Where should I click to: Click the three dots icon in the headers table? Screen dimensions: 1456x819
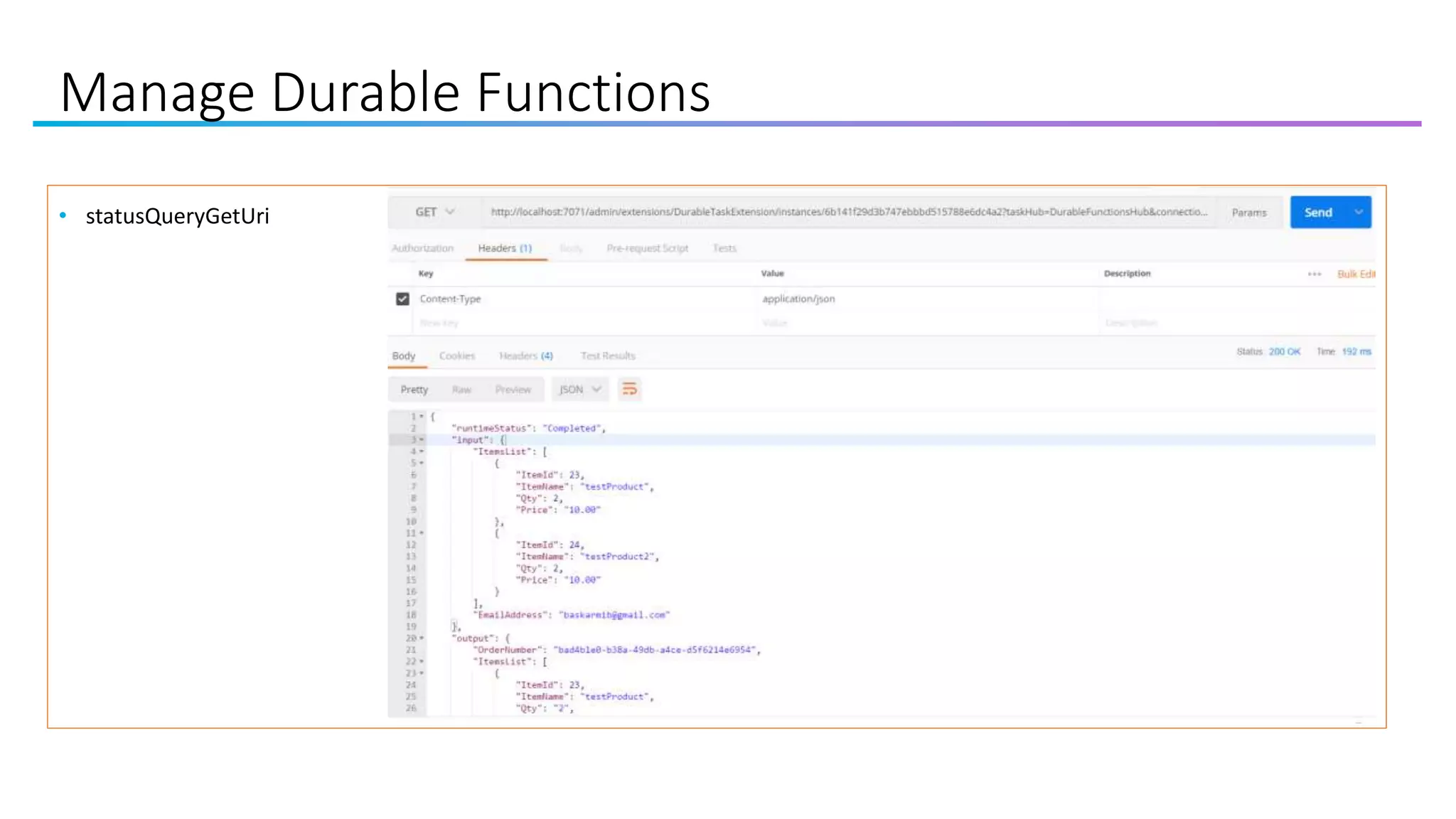pyautogui.click(x=1314, y=274)
